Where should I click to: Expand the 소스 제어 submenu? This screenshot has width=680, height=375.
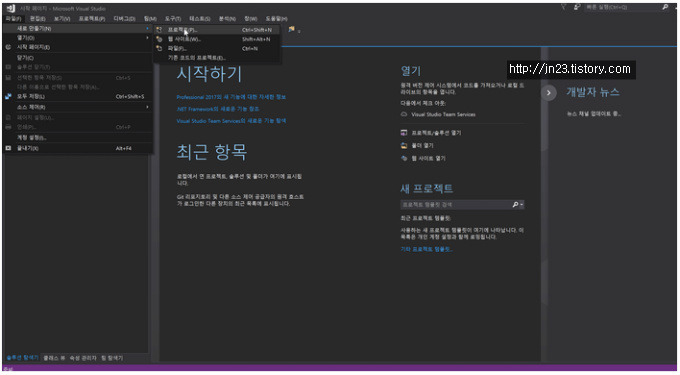click(x=78, y=107)
